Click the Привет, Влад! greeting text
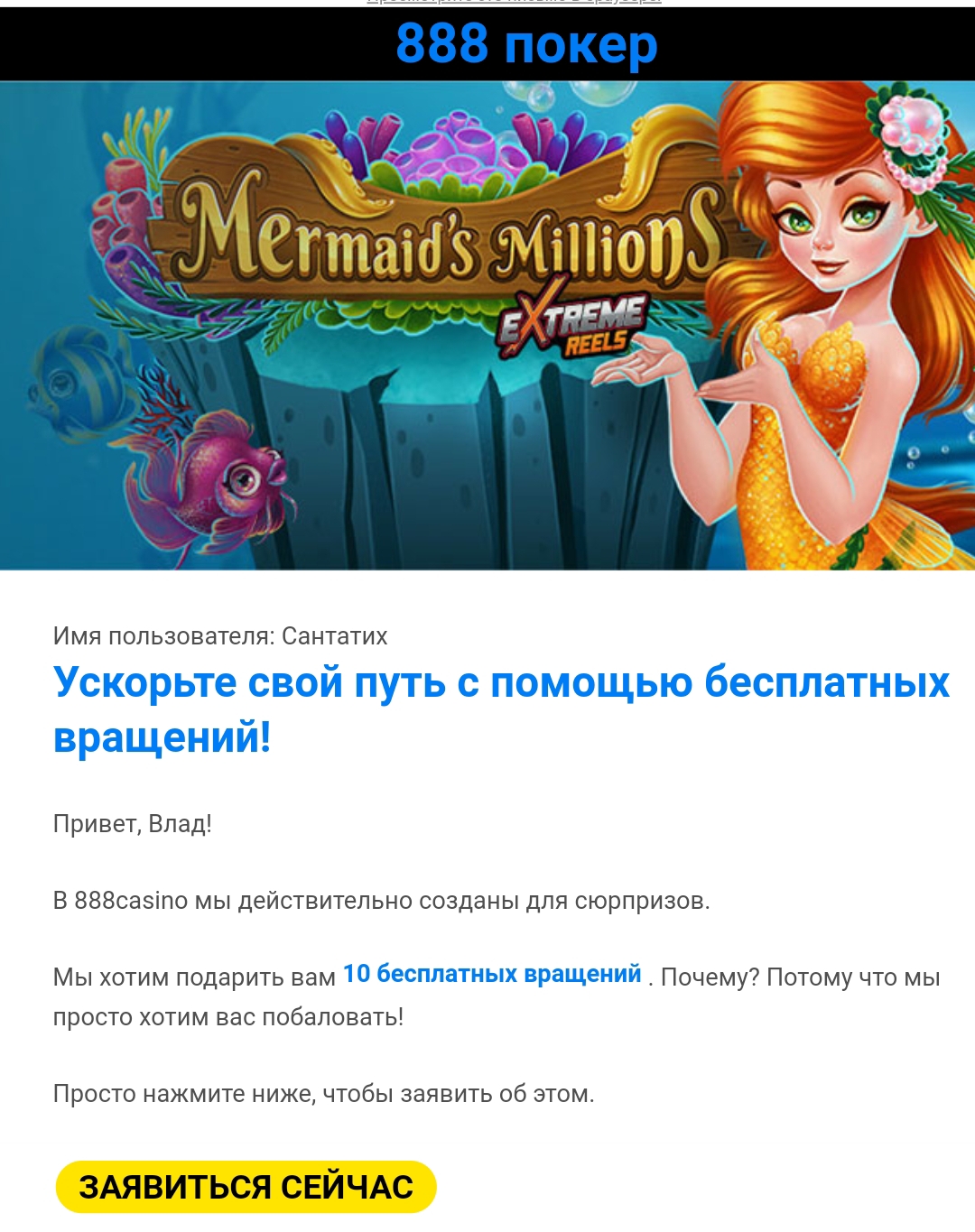The height and width of the screenshot is (1232, 975). pos(133,824)
